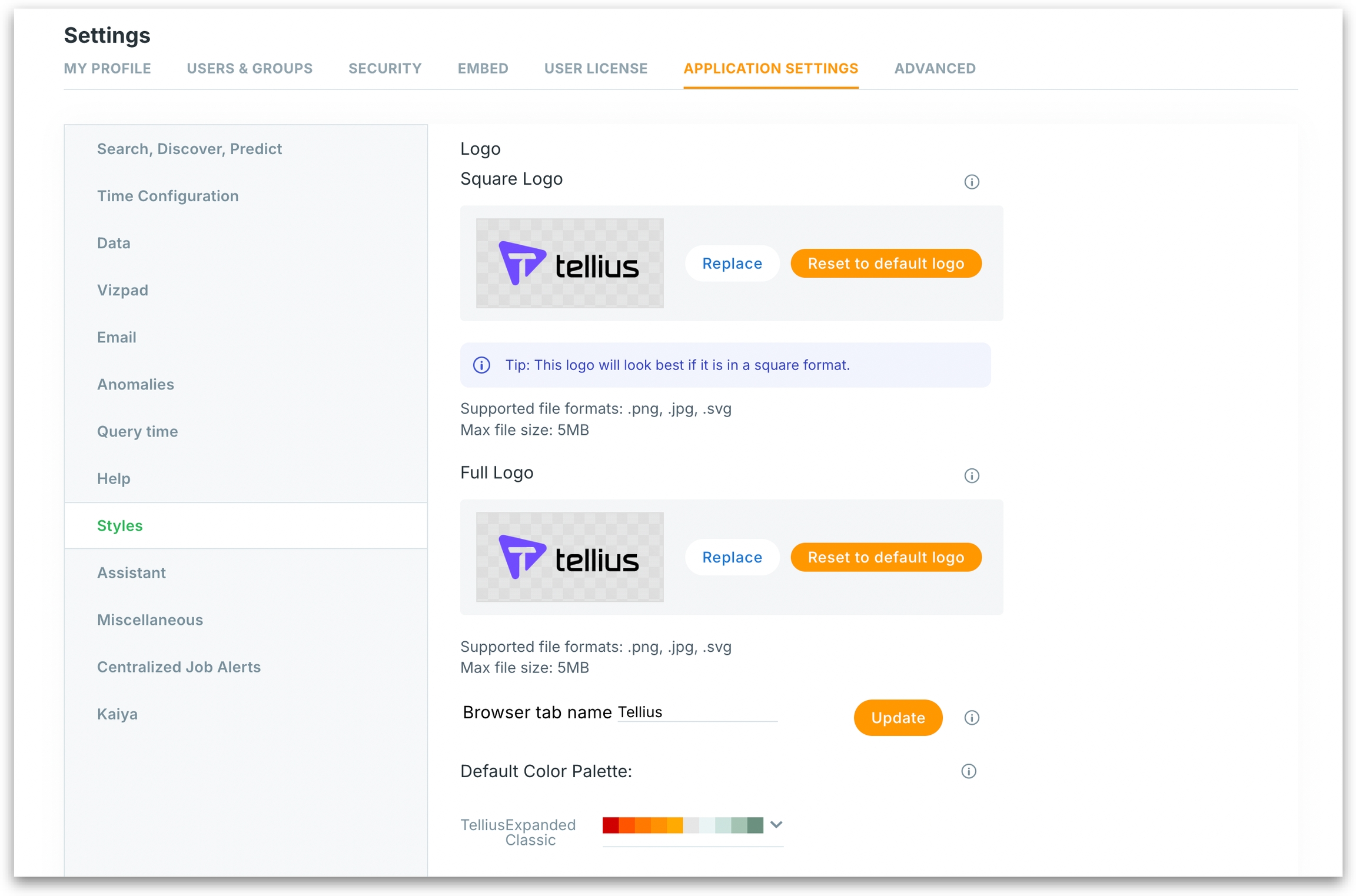The height and width of the screenshot is (896, 1356).
Task: Click info icon next to Update button
Action: tap(971, 717)
